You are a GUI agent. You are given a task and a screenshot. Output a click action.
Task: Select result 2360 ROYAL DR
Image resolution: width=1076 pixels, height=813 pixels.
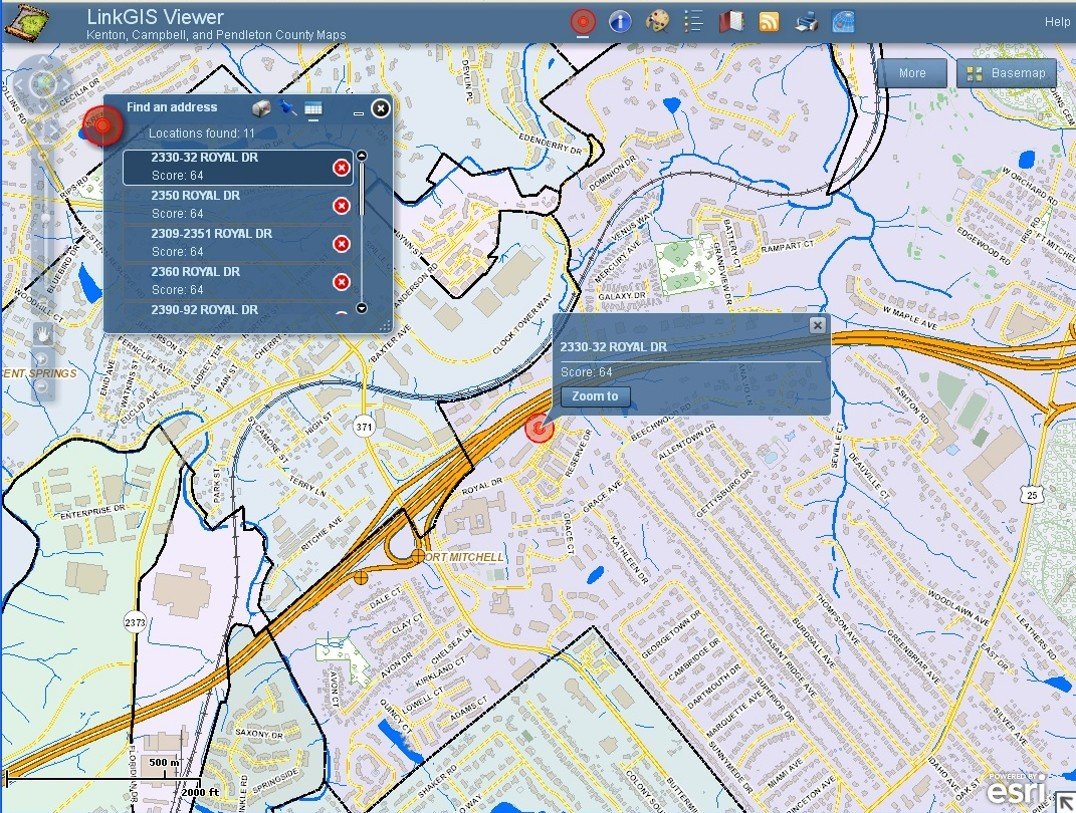coord(237,281)
